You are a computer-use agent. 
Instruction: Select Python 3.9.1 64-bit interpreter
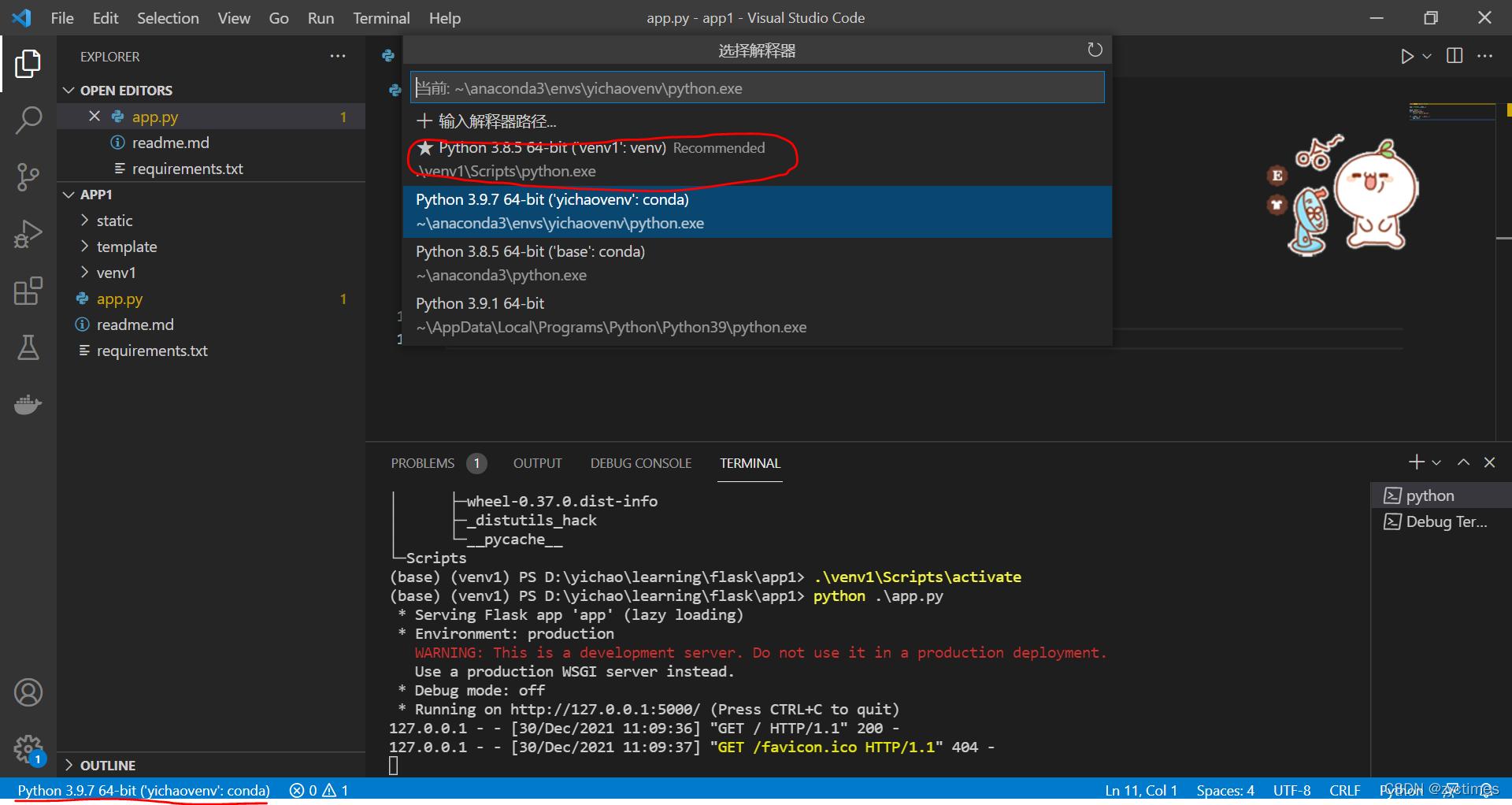coord(757,315)
